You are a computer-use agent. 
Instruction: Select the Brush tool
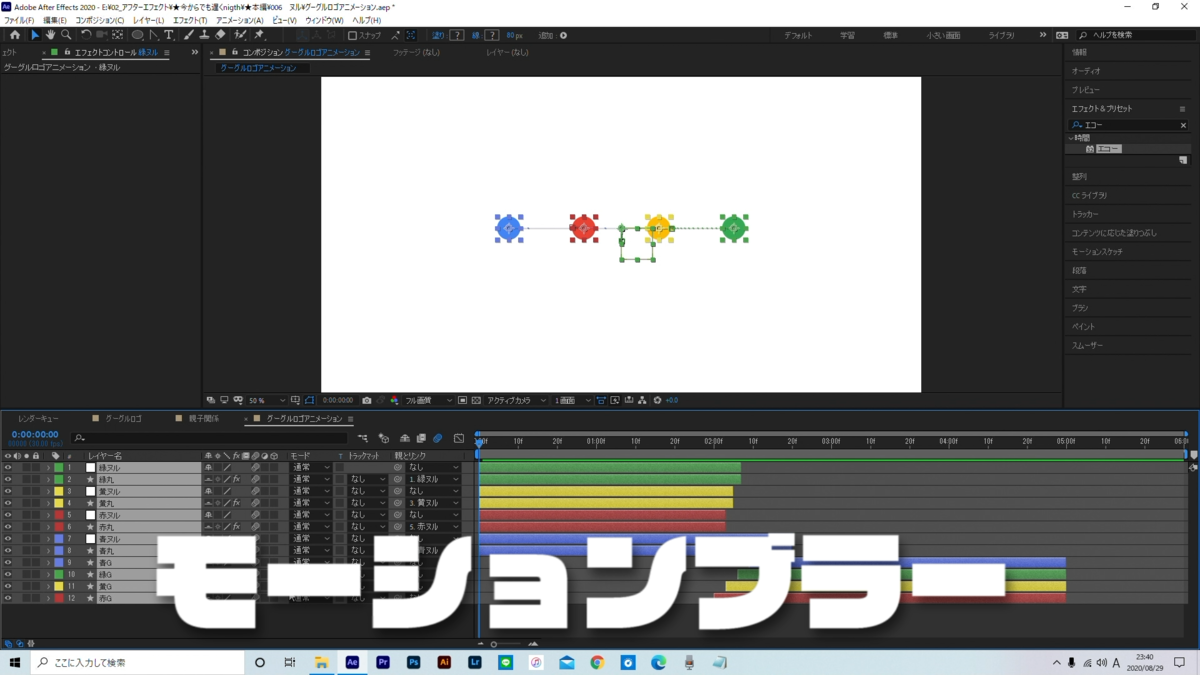189,35
